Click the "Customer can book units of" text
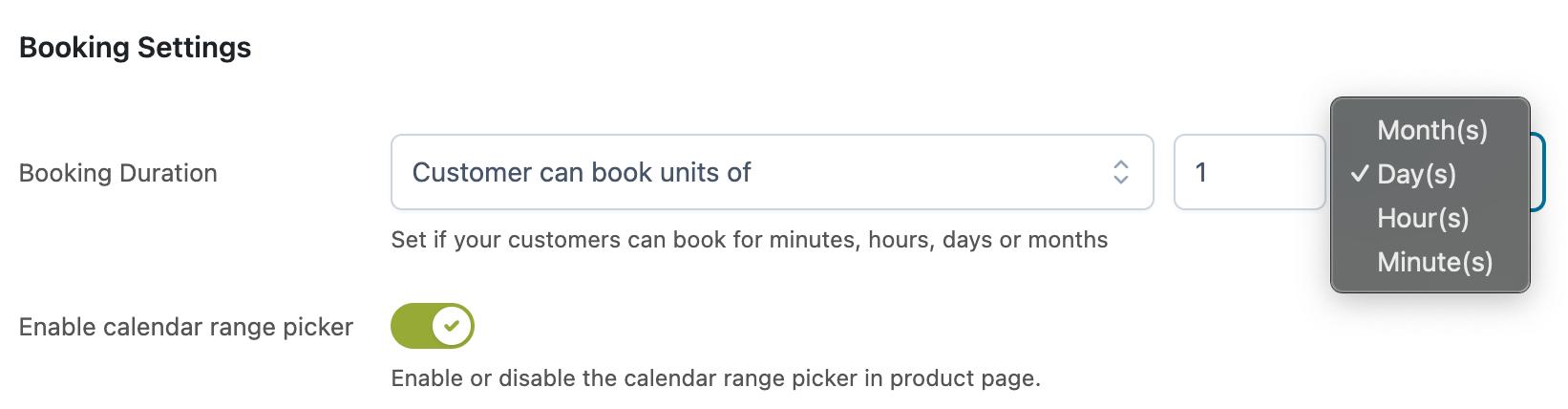 (582, 172)
